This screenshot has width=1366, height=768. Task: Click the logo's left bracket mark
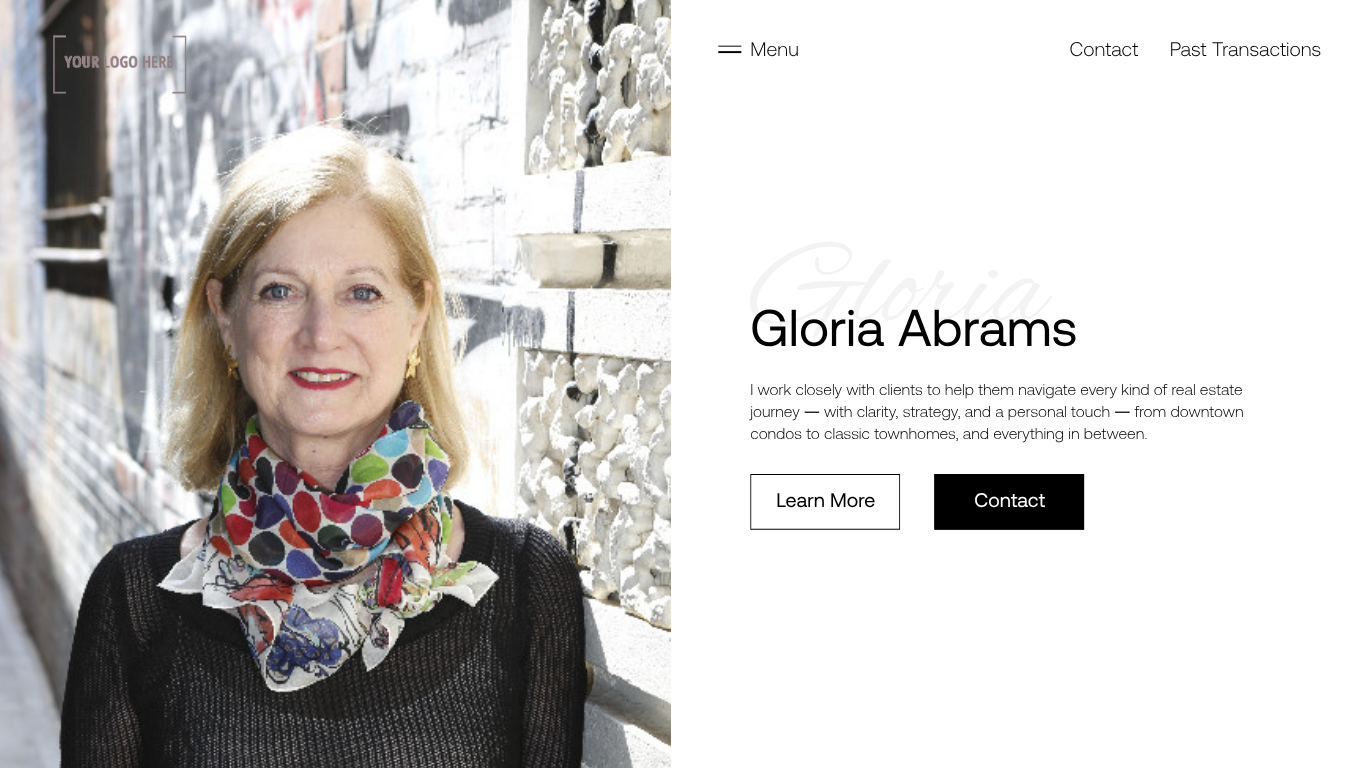pyautogui.click(x=57, y=64)
